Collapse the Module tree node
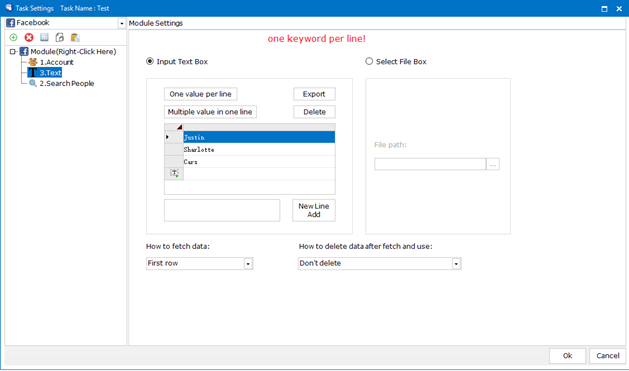629x371 pixels. point(13,51)
